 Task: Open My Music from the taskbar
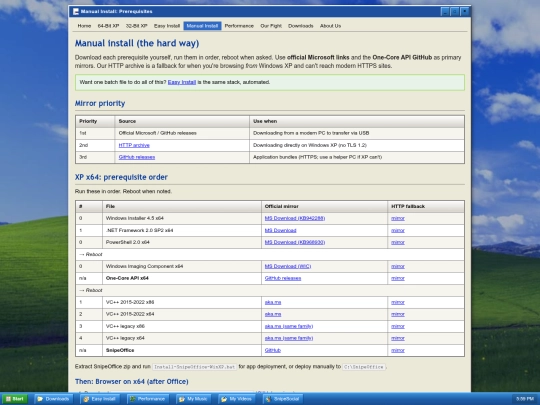point(194,399)
